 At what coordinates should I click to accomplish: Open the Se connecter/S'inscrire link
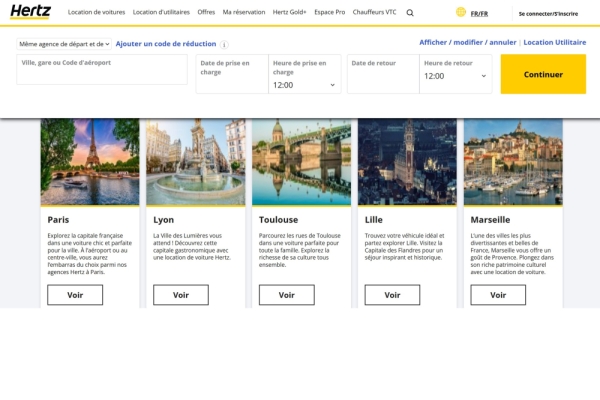[x=547, y=13]
